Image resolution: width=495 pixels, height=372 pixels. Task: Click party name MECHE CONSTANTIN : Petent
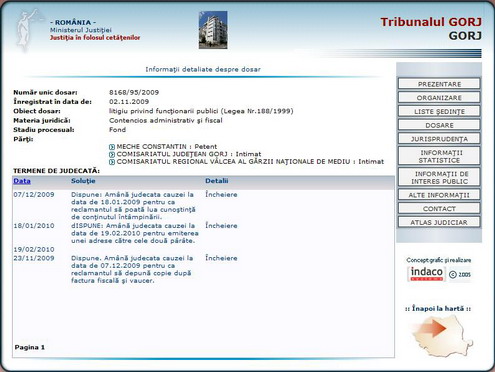[x=167, y=147]
